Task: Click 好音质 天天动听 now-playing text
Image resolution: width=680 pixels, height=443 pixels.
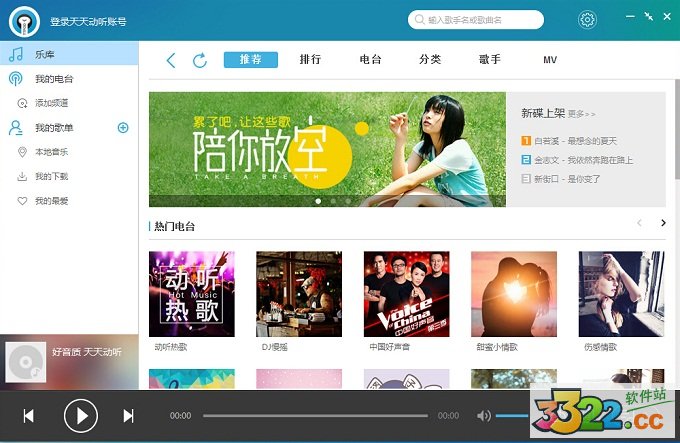Action: [x=87, y=352]
